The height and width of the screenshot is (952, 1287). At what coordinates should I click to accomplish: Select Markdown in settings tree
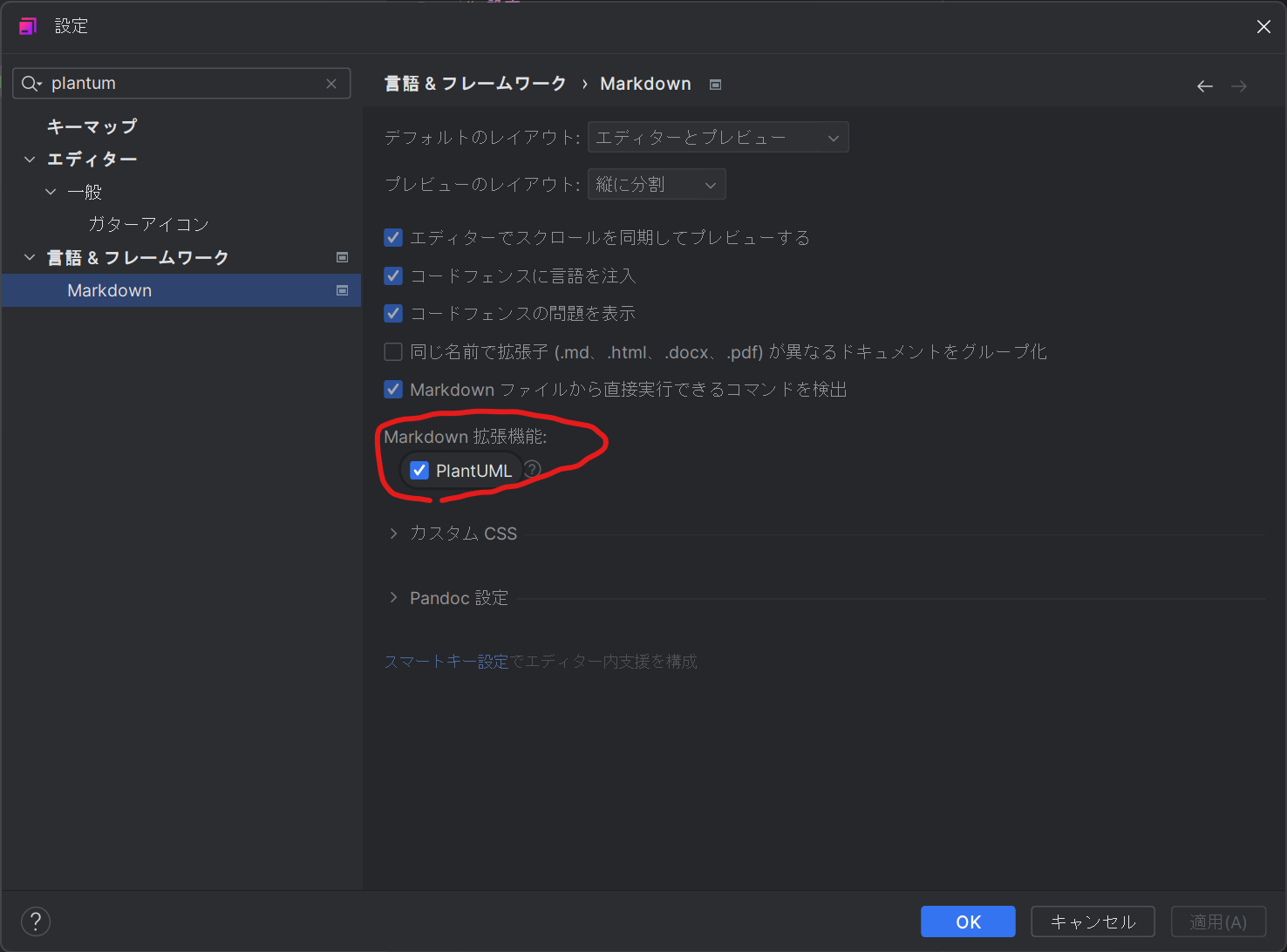pos(181,290)
